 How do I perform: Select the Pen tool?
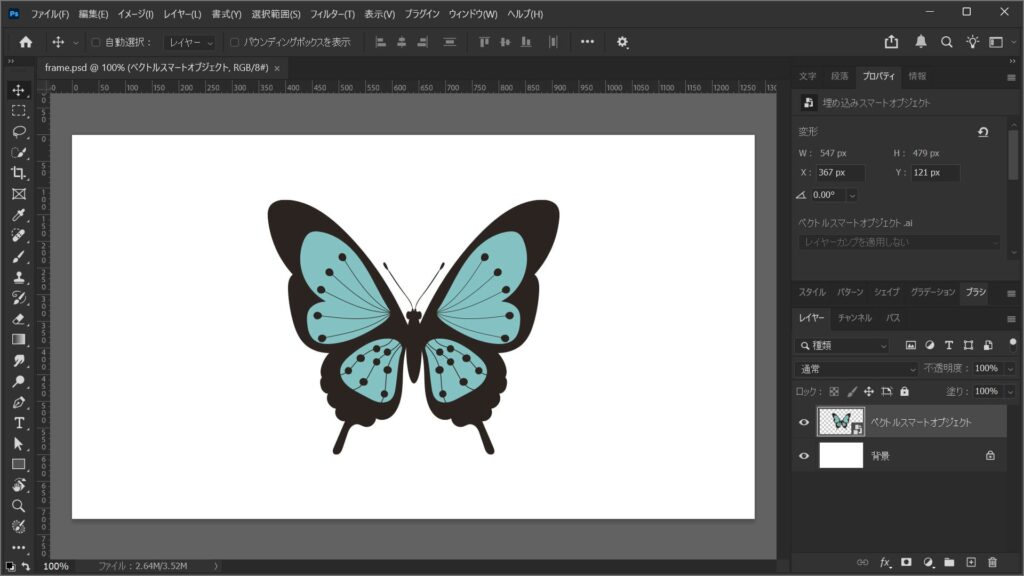19,402
